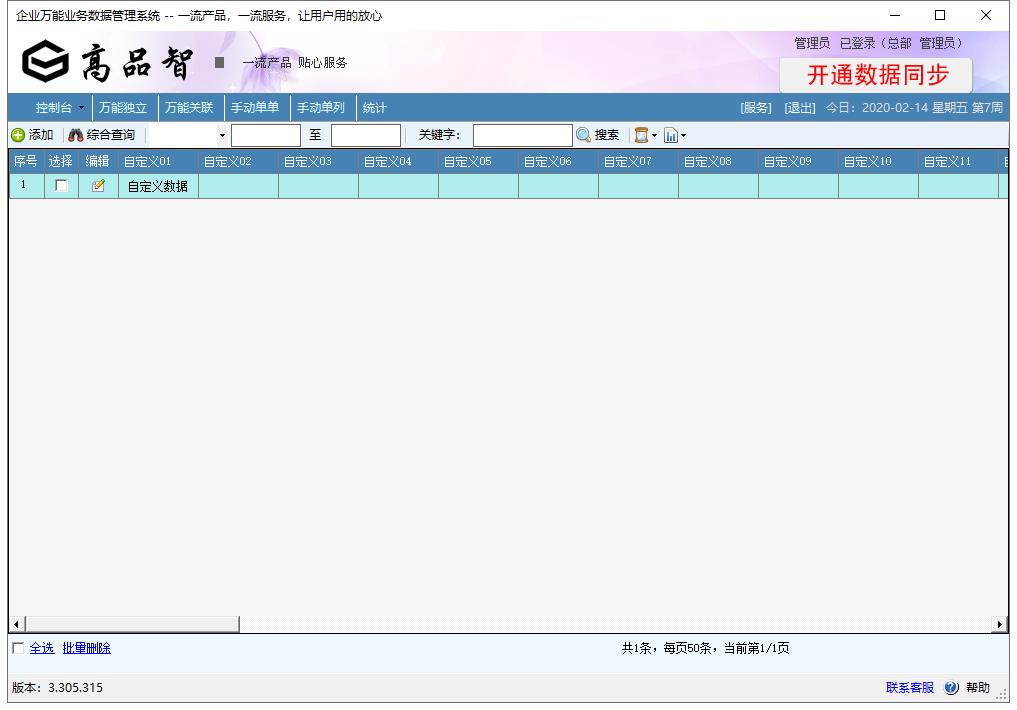Click the 自定义07 column header

(638, 161)
